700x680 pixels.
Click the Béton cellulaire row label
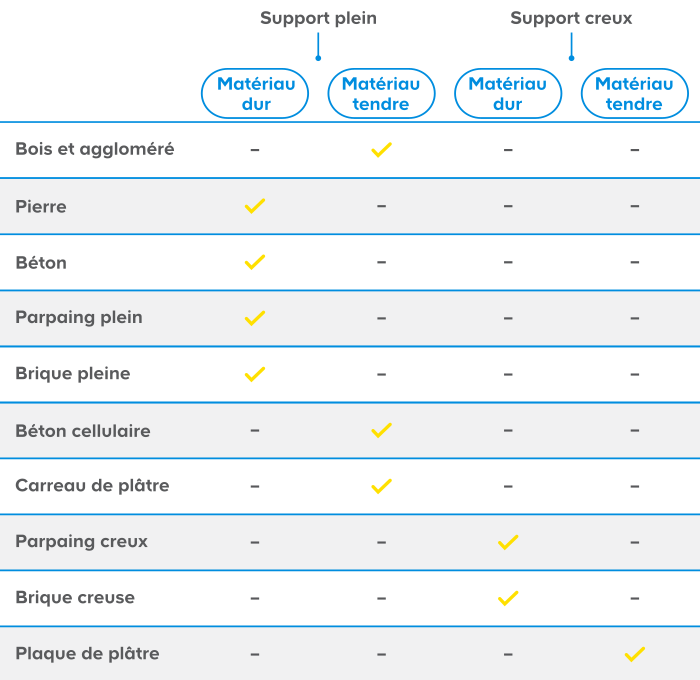tap(83, 431)
